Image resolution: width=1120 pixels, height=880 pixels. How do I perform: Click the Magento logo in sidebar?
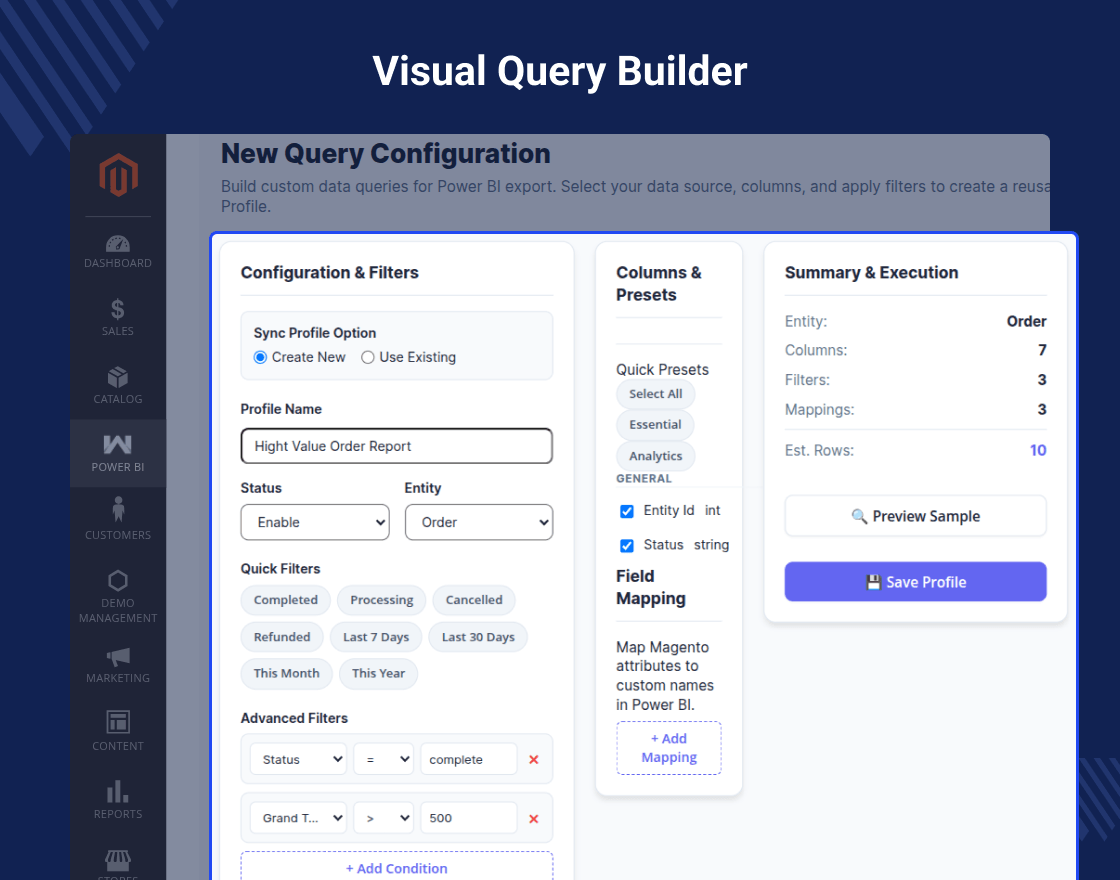click(x=118, y=175)
